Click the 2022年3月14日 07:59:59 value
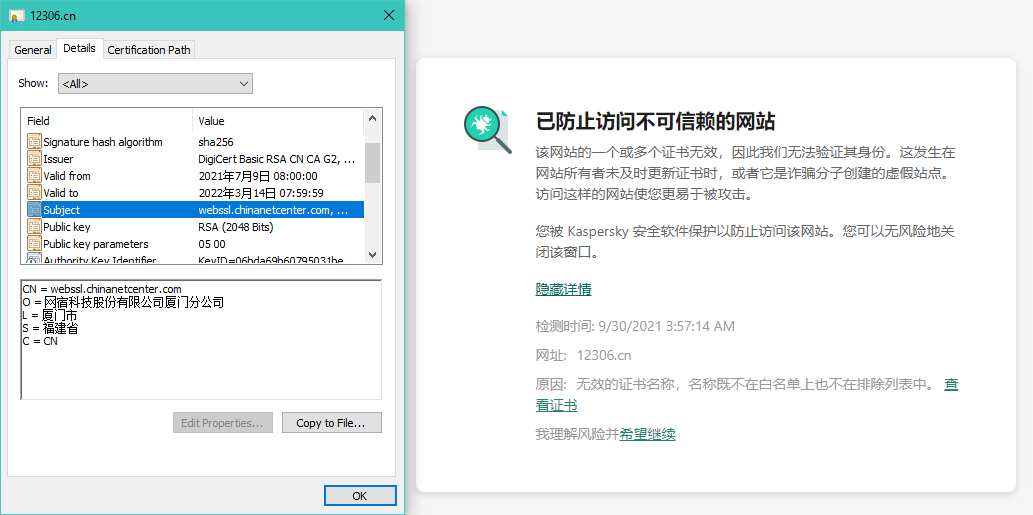The image size is (1033, 515). [260, 193]
